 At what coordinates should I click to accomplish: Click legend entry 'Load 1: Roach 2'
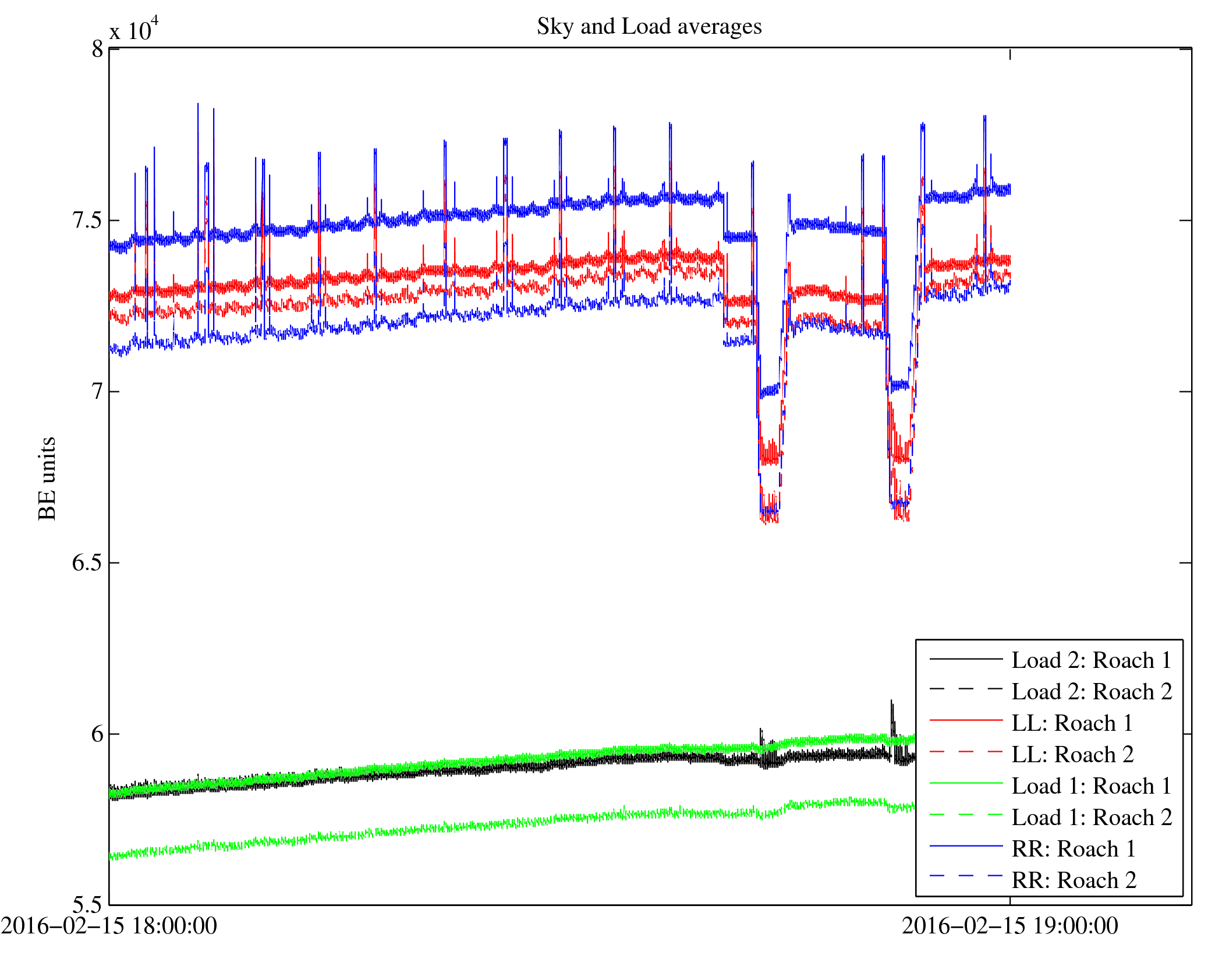coord(1091,818)
